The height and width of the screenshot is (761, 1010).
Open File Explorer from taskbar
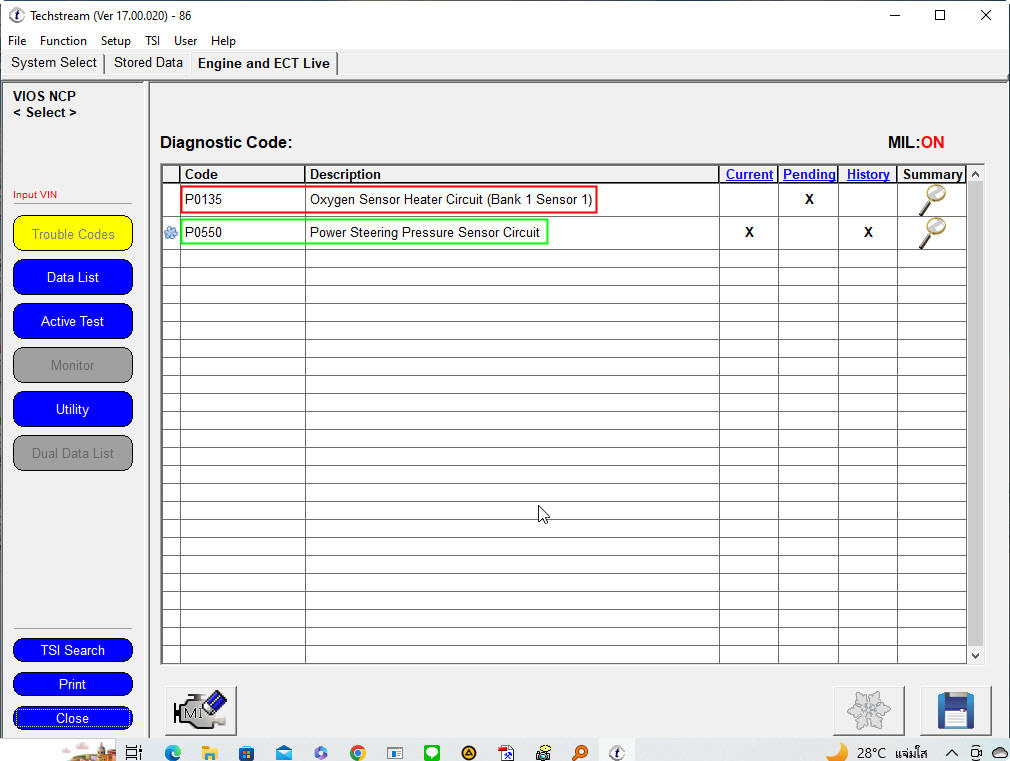[x=209, y=752]
